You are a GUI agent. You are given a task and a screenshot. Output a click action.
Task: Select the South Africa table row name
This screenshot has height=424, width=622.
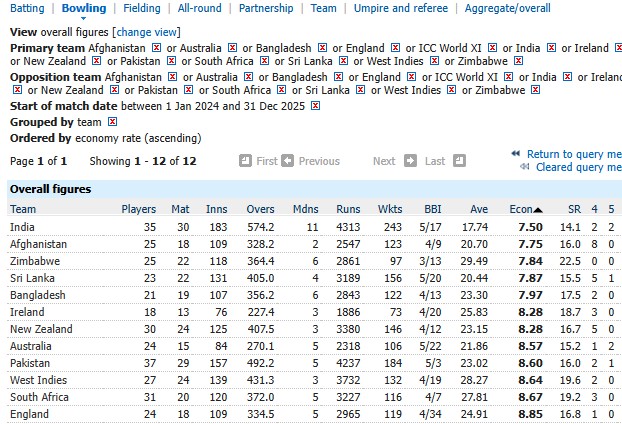[x=39, y=397]
